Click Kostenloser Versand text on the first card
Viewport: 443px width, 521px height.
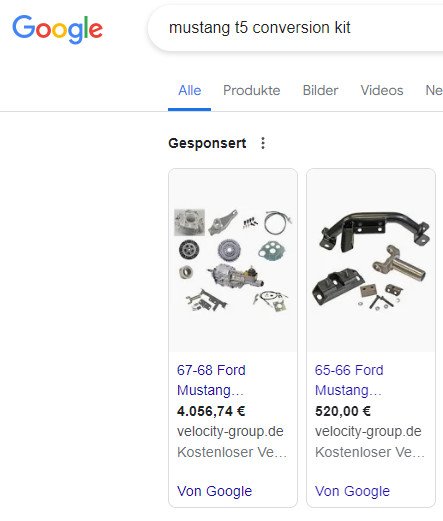[232, 452]
